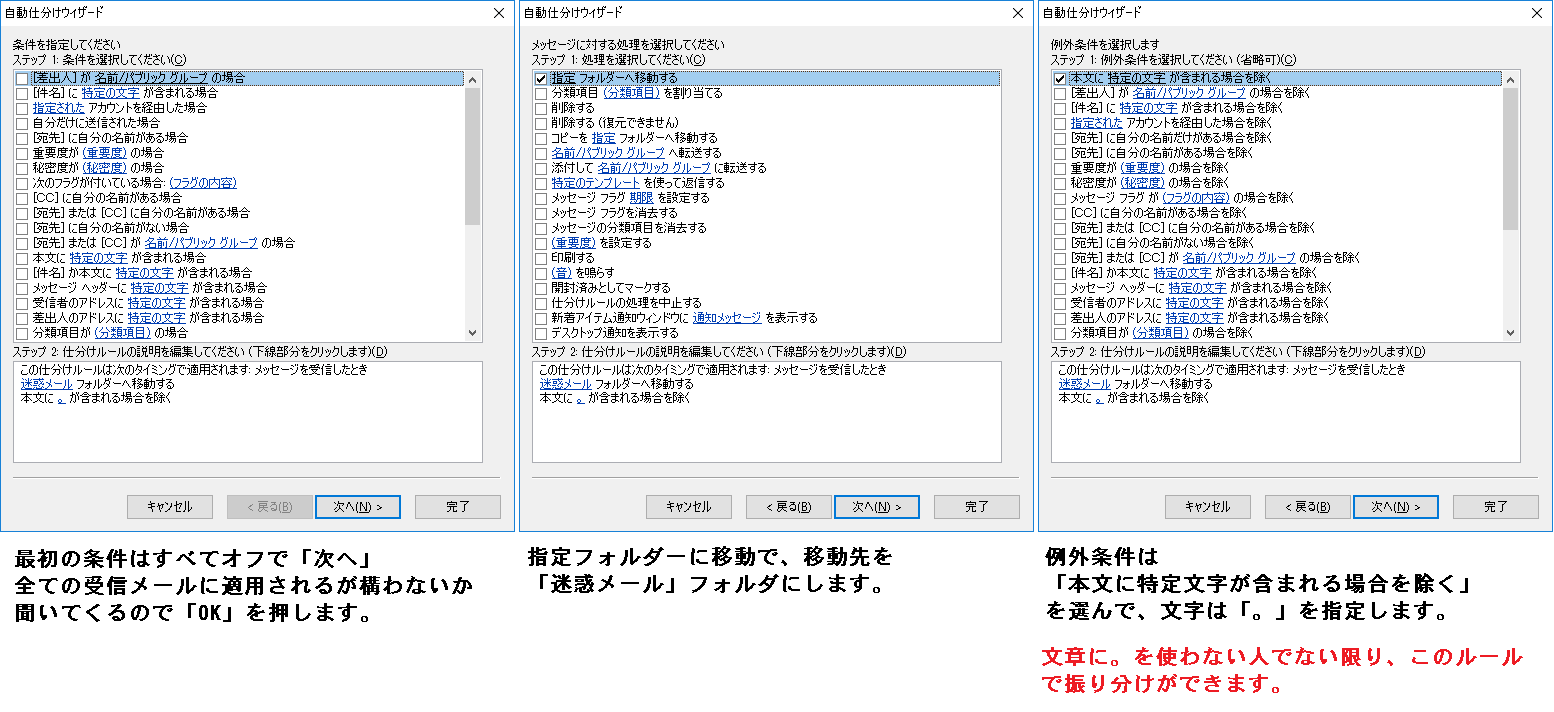Uncheck 本文に特定の文字が含まれる場合を除く in the right dialog
The image size is (1554, 712).
(x=1060, y=78)
